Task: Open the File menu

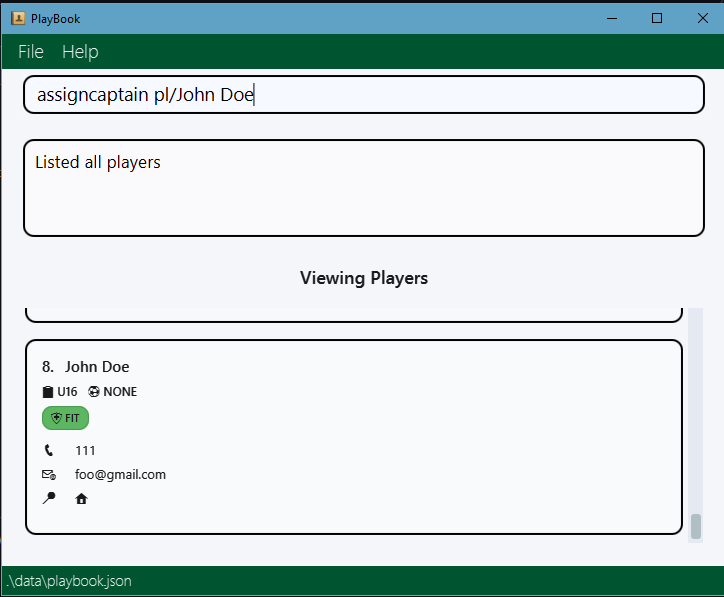Action: pyautogui.click(x=31, y=52)
